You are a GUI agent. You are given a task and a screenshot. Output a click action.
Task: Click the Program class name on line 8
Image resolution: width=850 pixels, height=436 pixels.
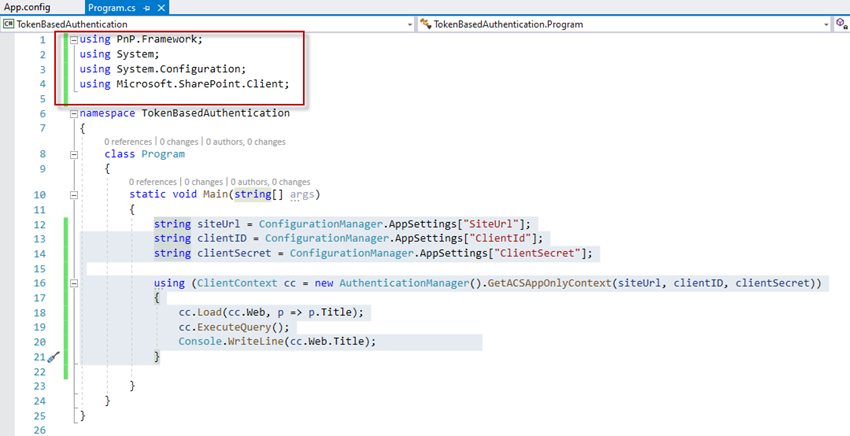(163, 154)
